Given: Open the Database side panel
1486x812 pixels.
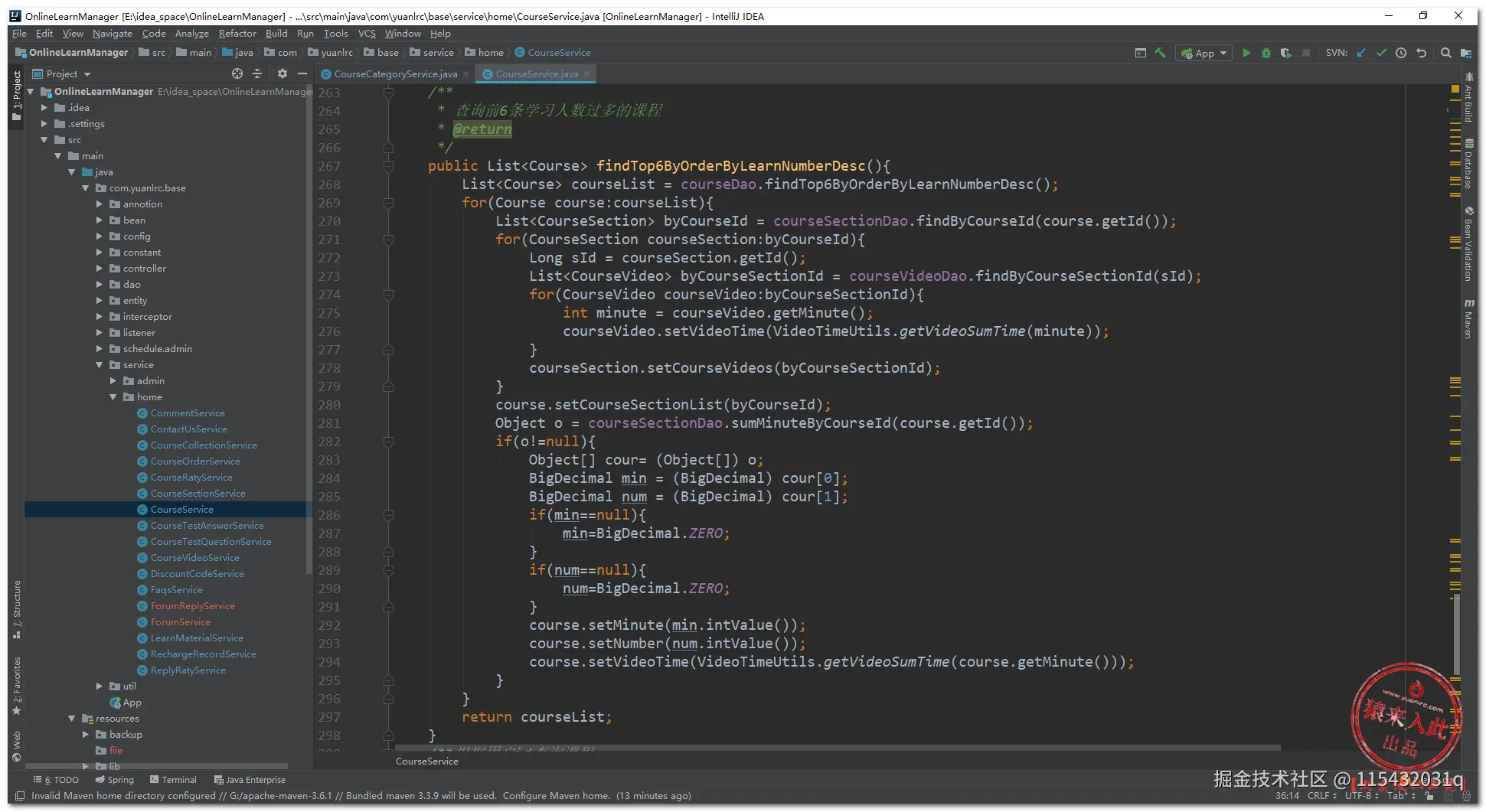Looking at the screenshot, I should 1468,164.
